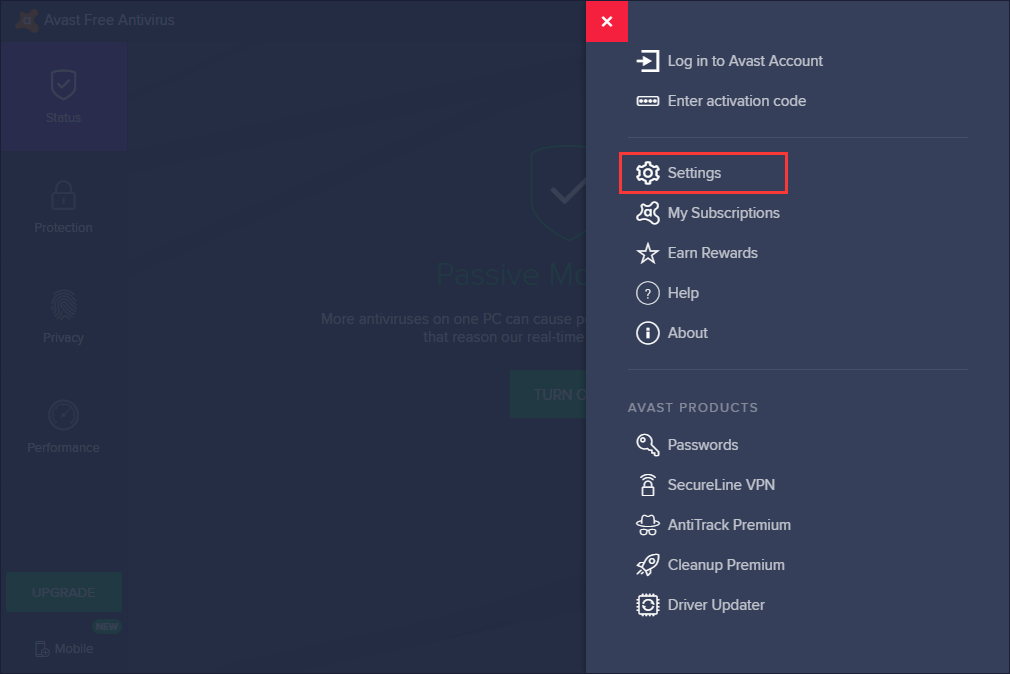Select Enter activation code entry

(x=736, y=101)
